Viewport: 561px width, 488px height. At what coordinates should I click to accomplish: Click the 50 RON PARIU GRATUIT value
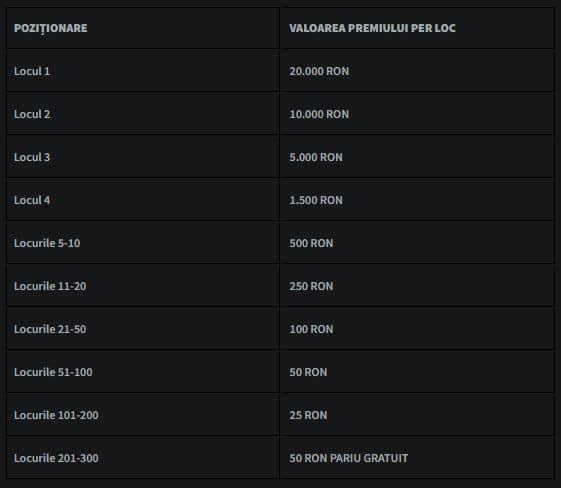coord(348,458)
